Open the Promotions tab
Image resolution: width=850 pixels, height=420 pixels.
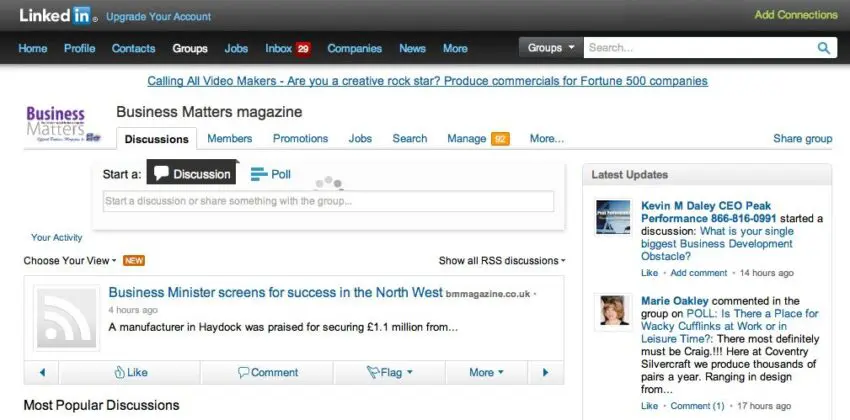point(300,139)
